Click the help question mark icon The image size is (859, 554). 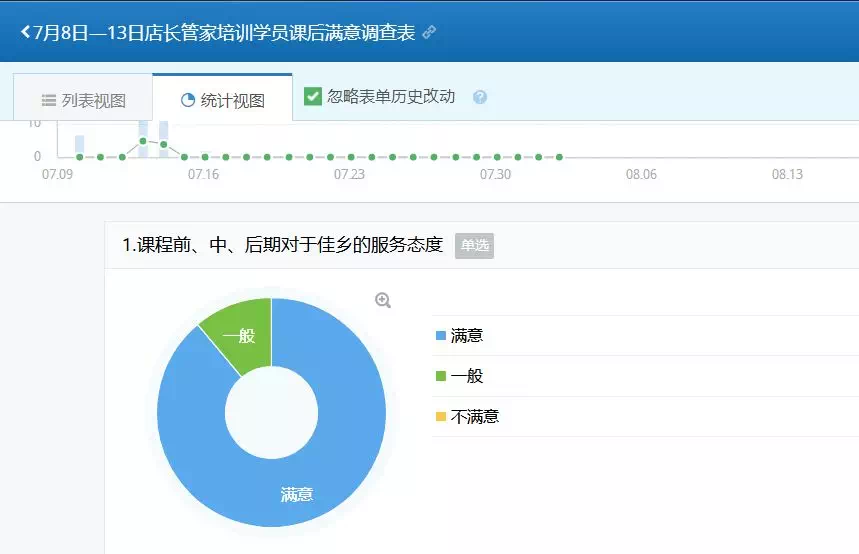point(480,97)
